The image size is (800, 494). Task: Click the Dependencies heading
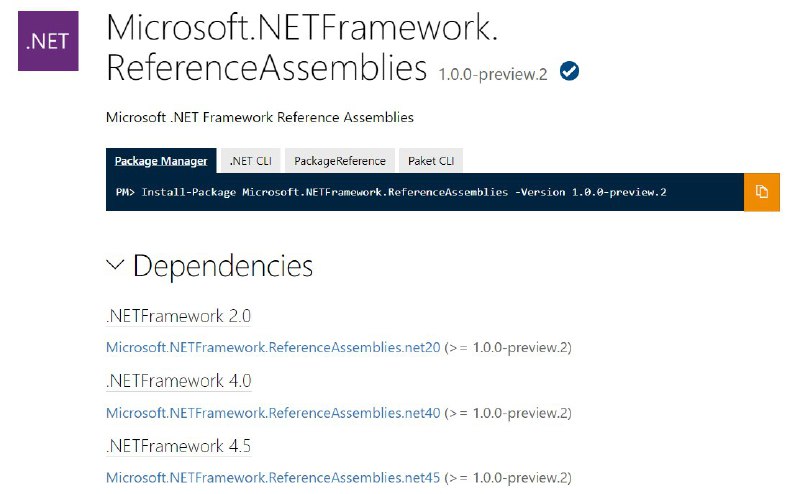click(x=222, y=266)
